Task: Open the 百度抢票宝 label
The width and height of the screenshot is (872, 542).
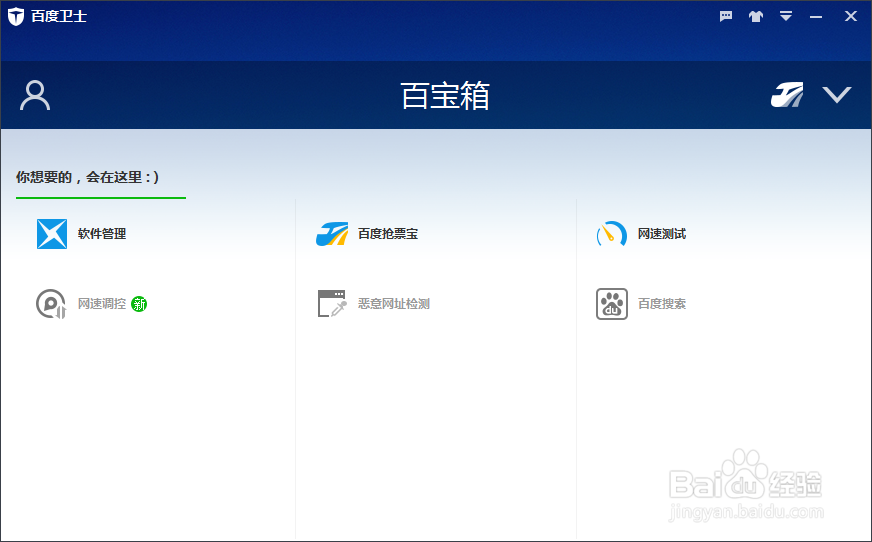Action: 388,233
